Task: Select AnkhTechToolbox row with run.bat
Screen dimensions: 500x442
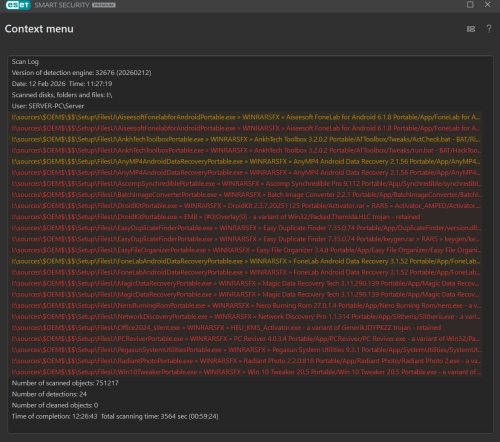Action: (246, 150)
